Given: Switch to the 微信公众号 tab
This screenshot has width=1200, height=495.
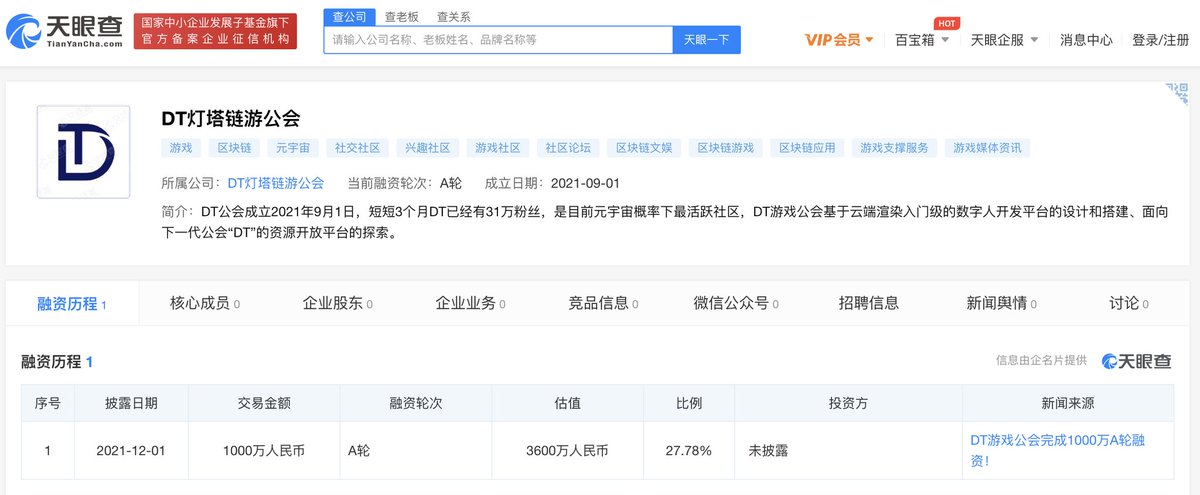Looking at the screenshot, I should (x=737, y=303).
